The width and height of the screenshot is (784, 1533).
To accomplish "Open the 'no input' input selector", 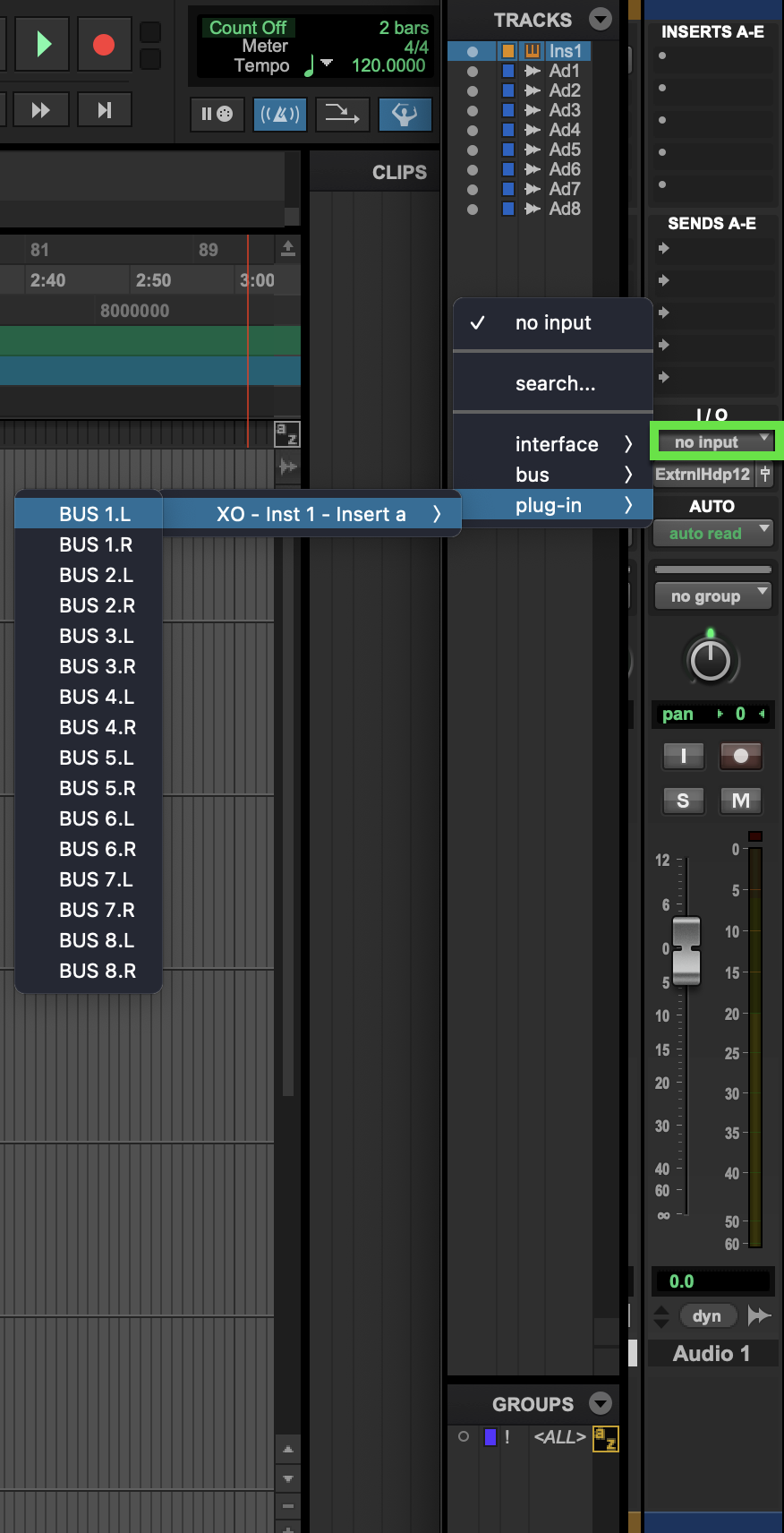I will (715, 441).
